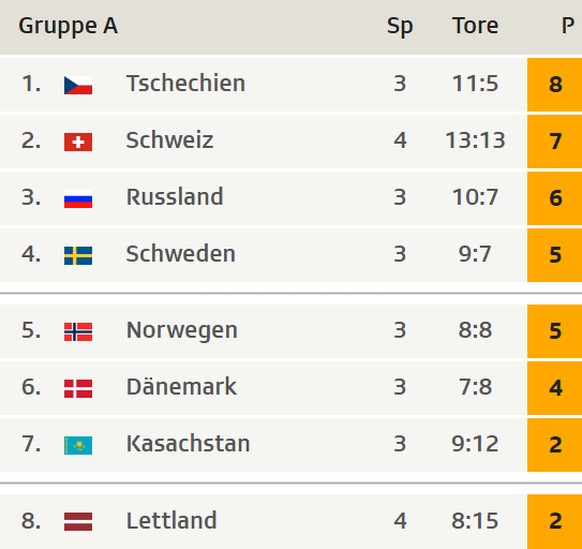Open the Kasachstan team entry
Image resolution: width=582 pixels, height=549 pixels.
[x=188, y=443]
